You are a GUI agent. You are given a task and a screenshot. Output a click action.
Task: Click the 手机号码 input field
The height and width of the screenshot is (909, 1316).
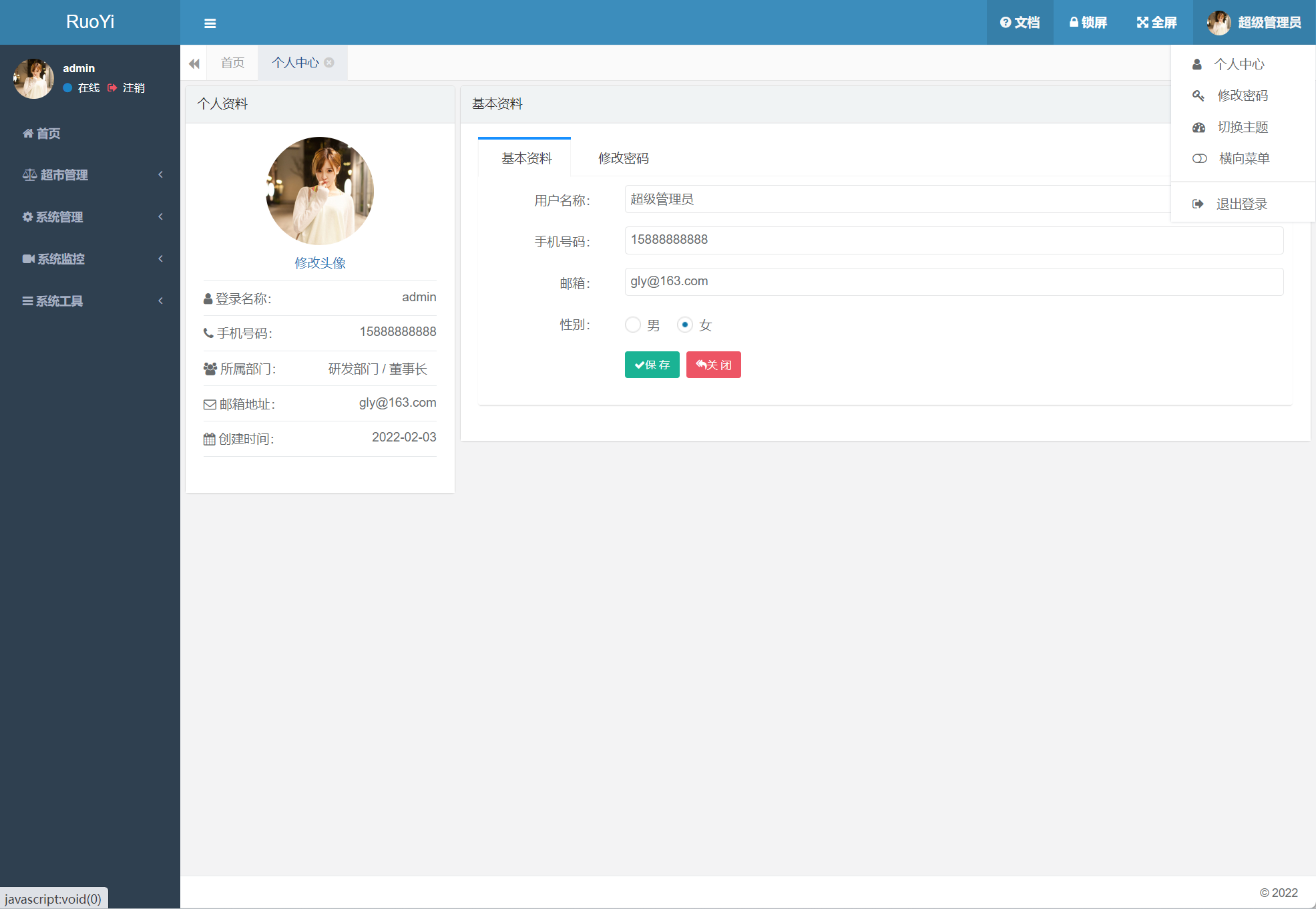953,240
